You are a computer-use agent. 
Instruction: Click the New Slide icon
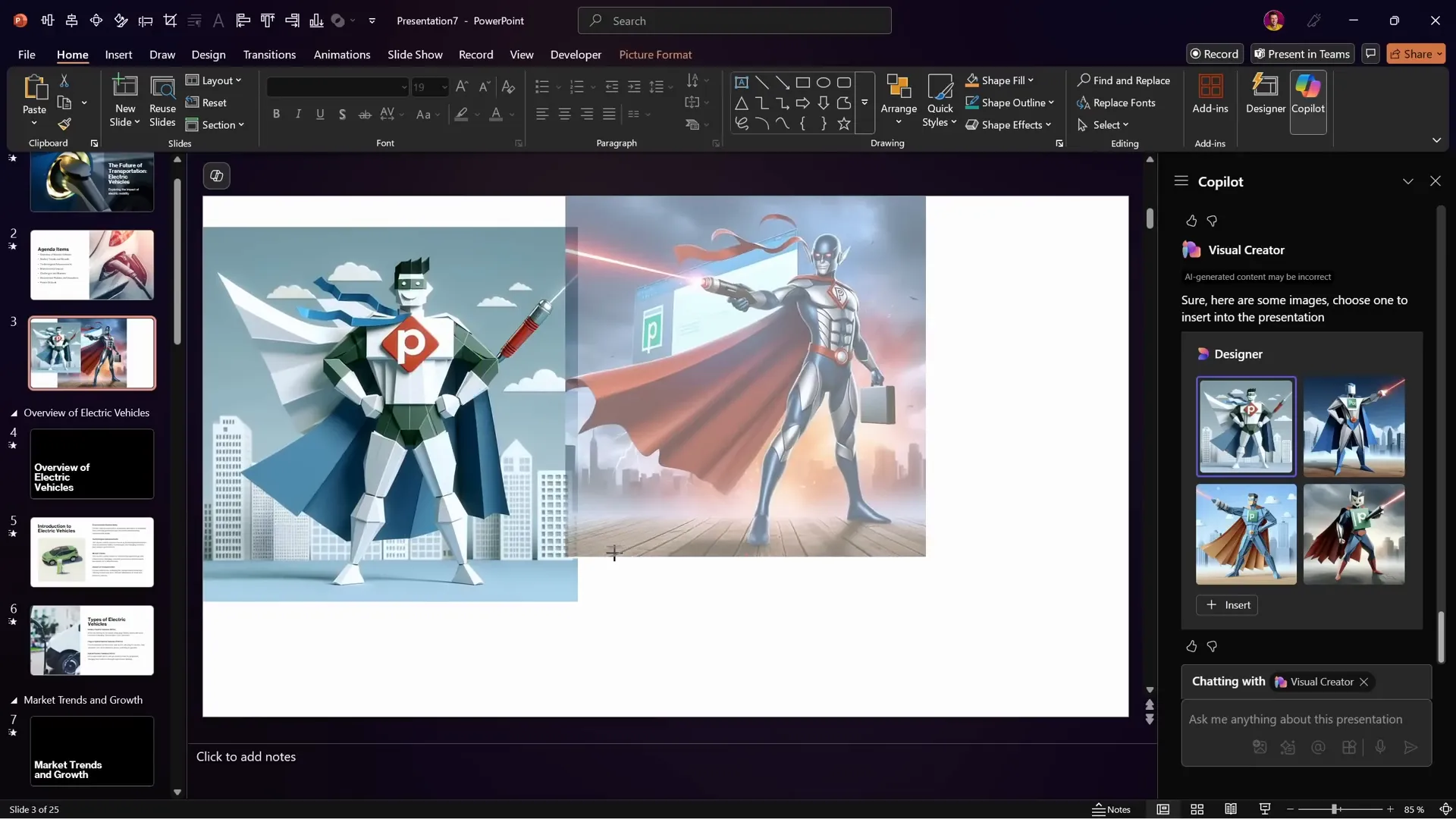point(125,86)
